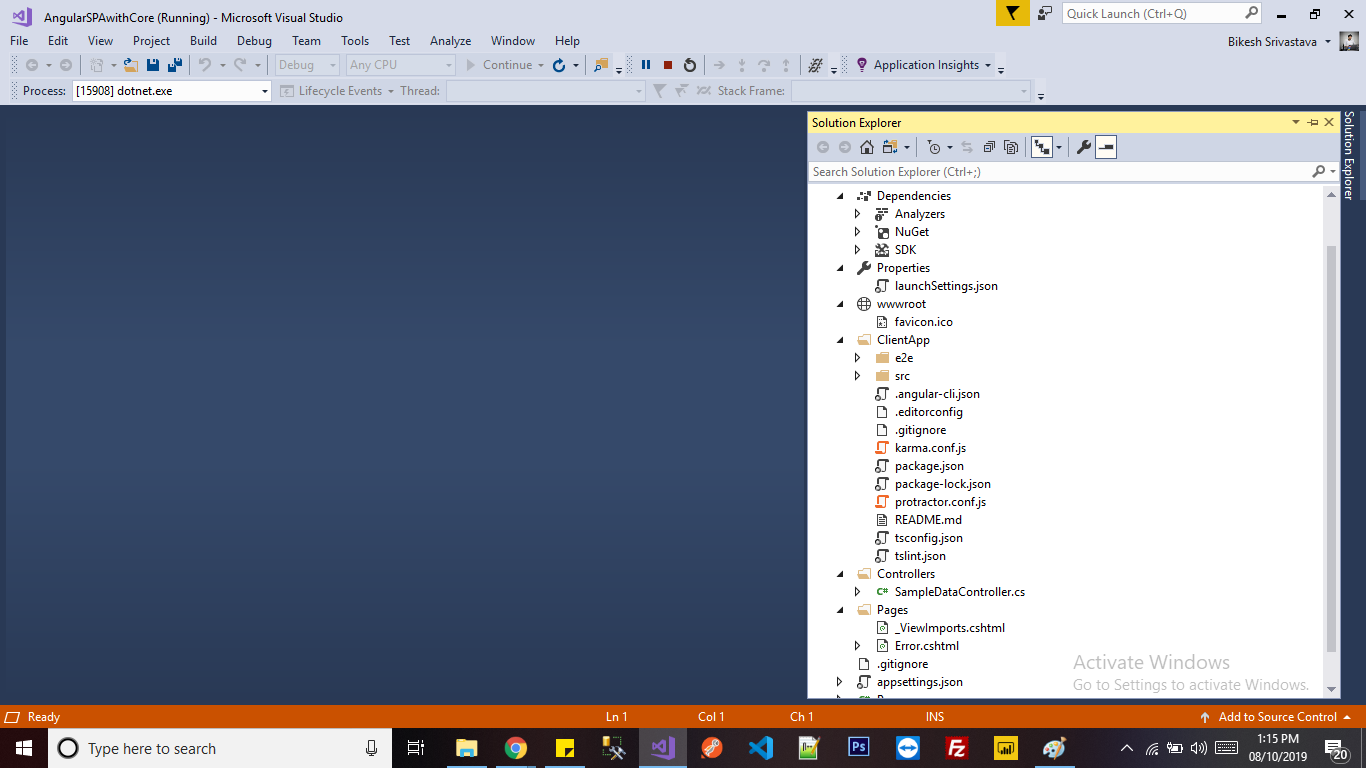Open the Analyze menu

point(450,41)
